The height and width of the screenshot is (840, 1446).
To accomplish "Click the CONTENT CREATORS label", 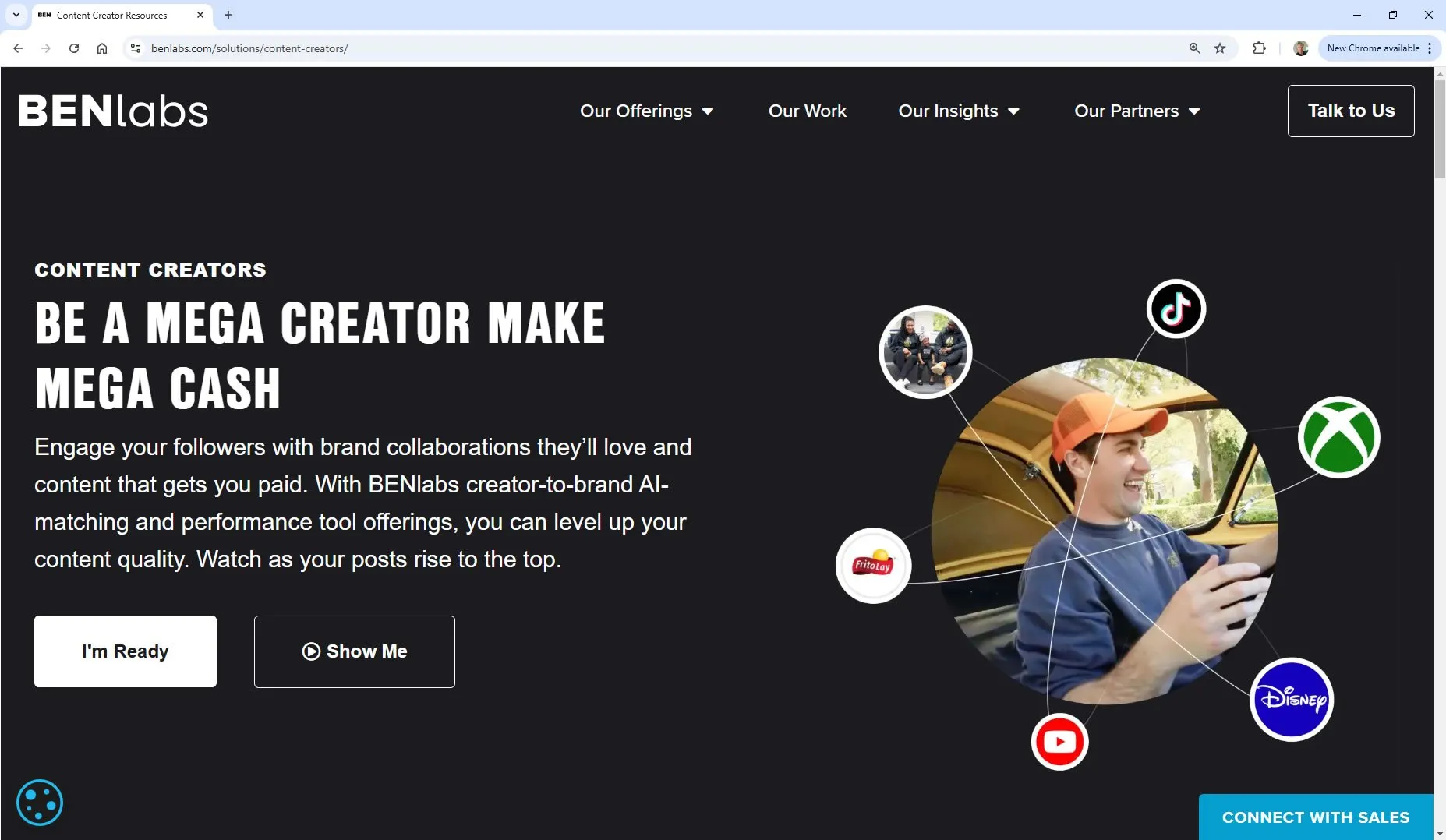I will tap(150, 270).
